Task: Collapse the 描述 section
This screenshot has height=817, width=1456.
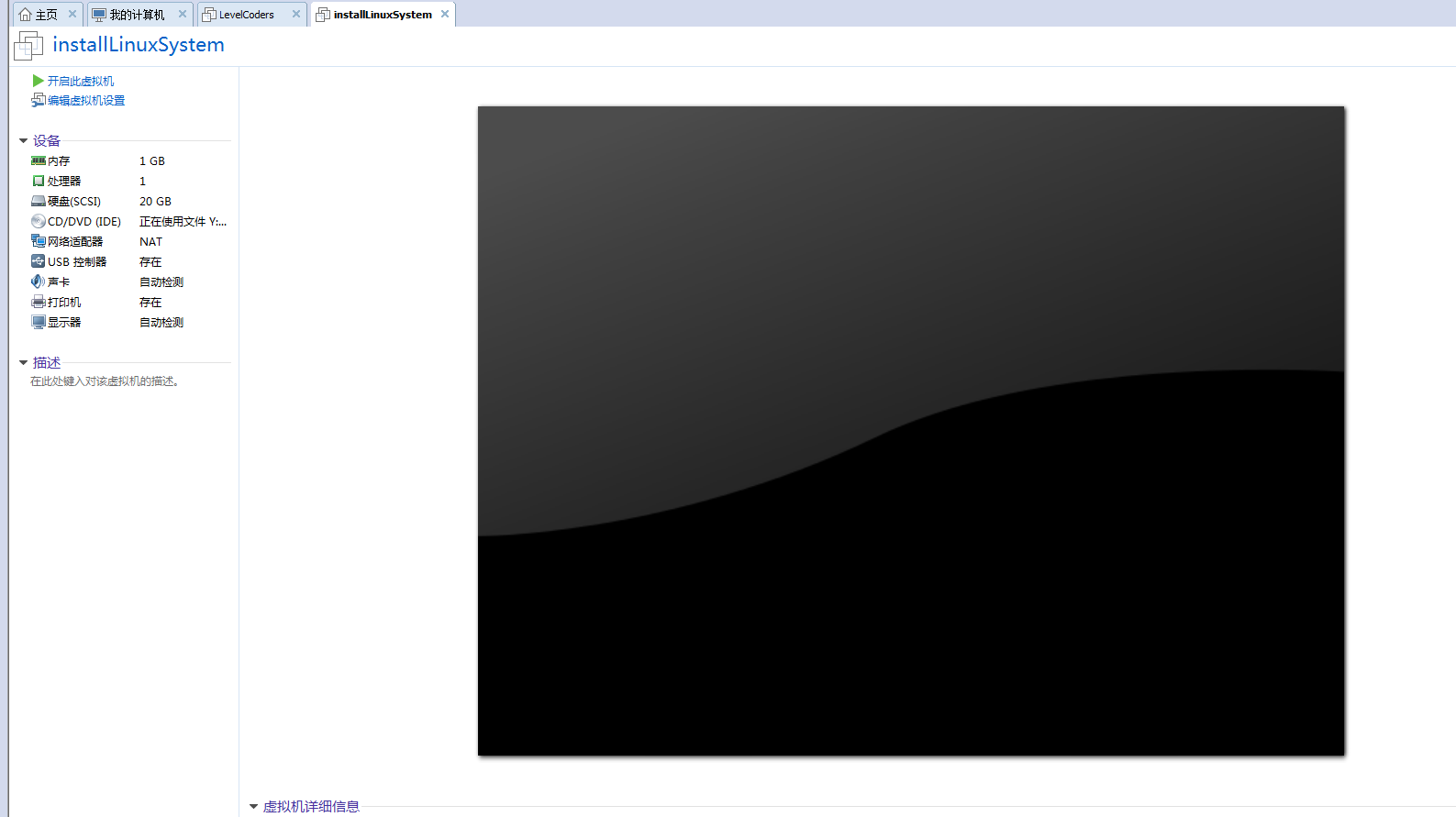Action: tap(24, 362)
